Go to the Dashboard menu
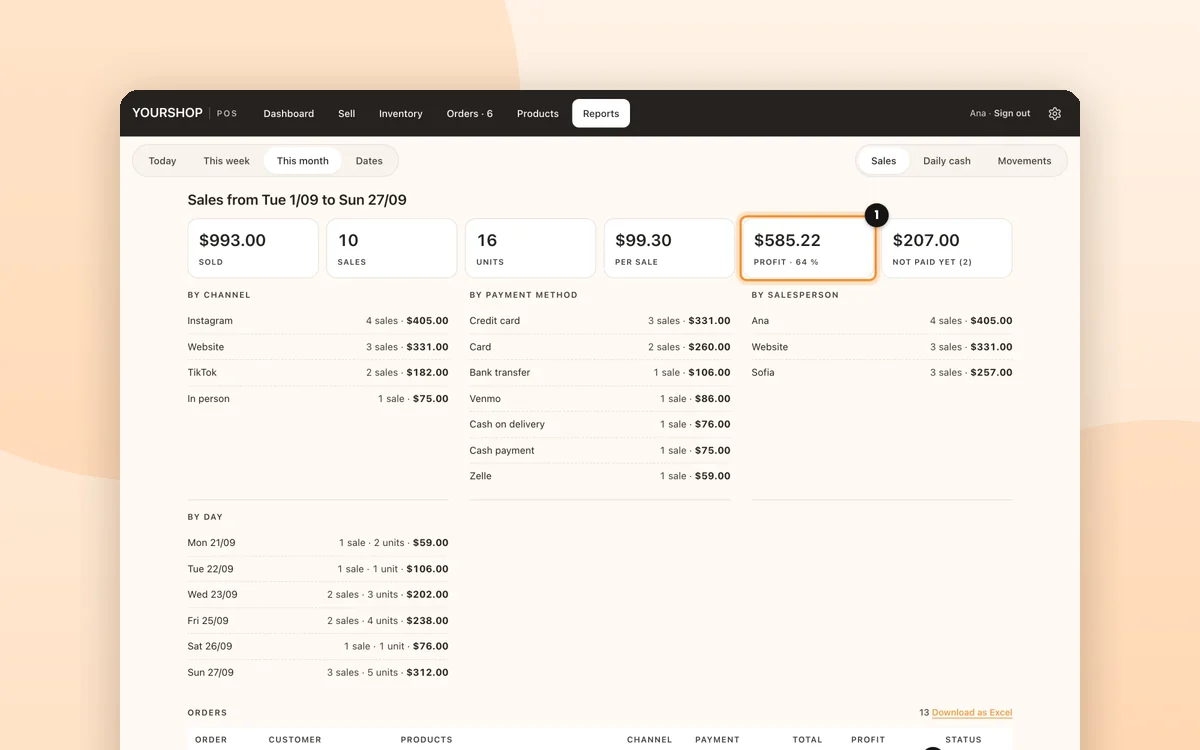The height and width of the screenshot is (750, 1200). pyautogui.click(x=289, y=114)
